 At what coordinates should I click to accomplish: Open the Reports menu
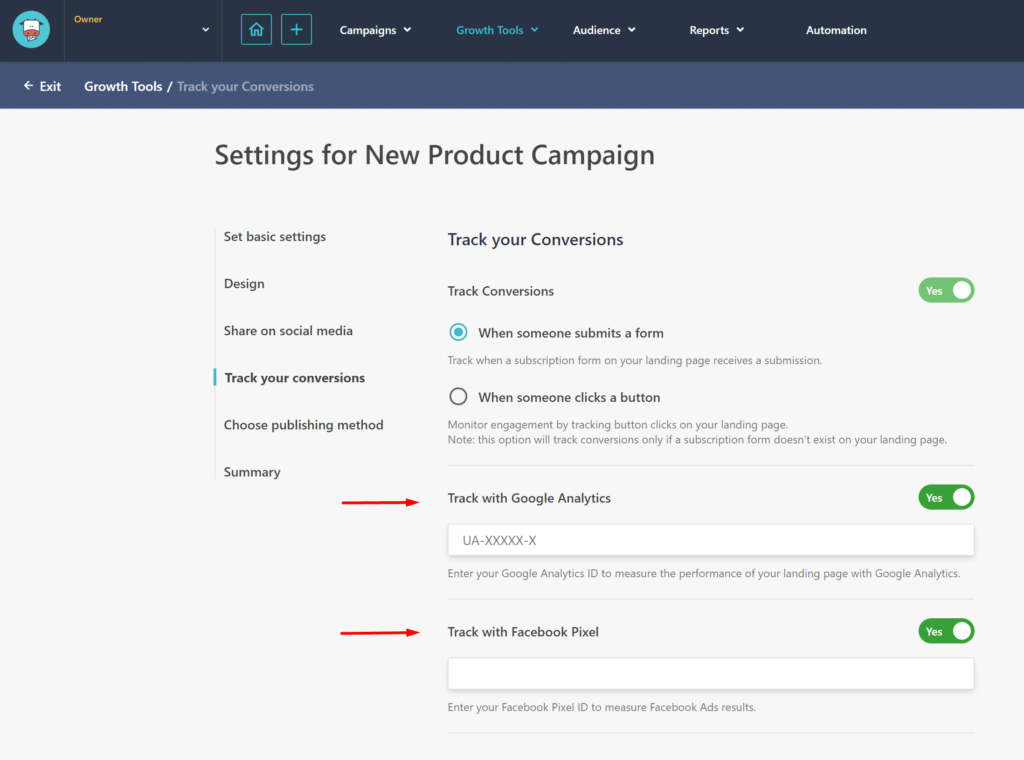[x=716, y=30]
